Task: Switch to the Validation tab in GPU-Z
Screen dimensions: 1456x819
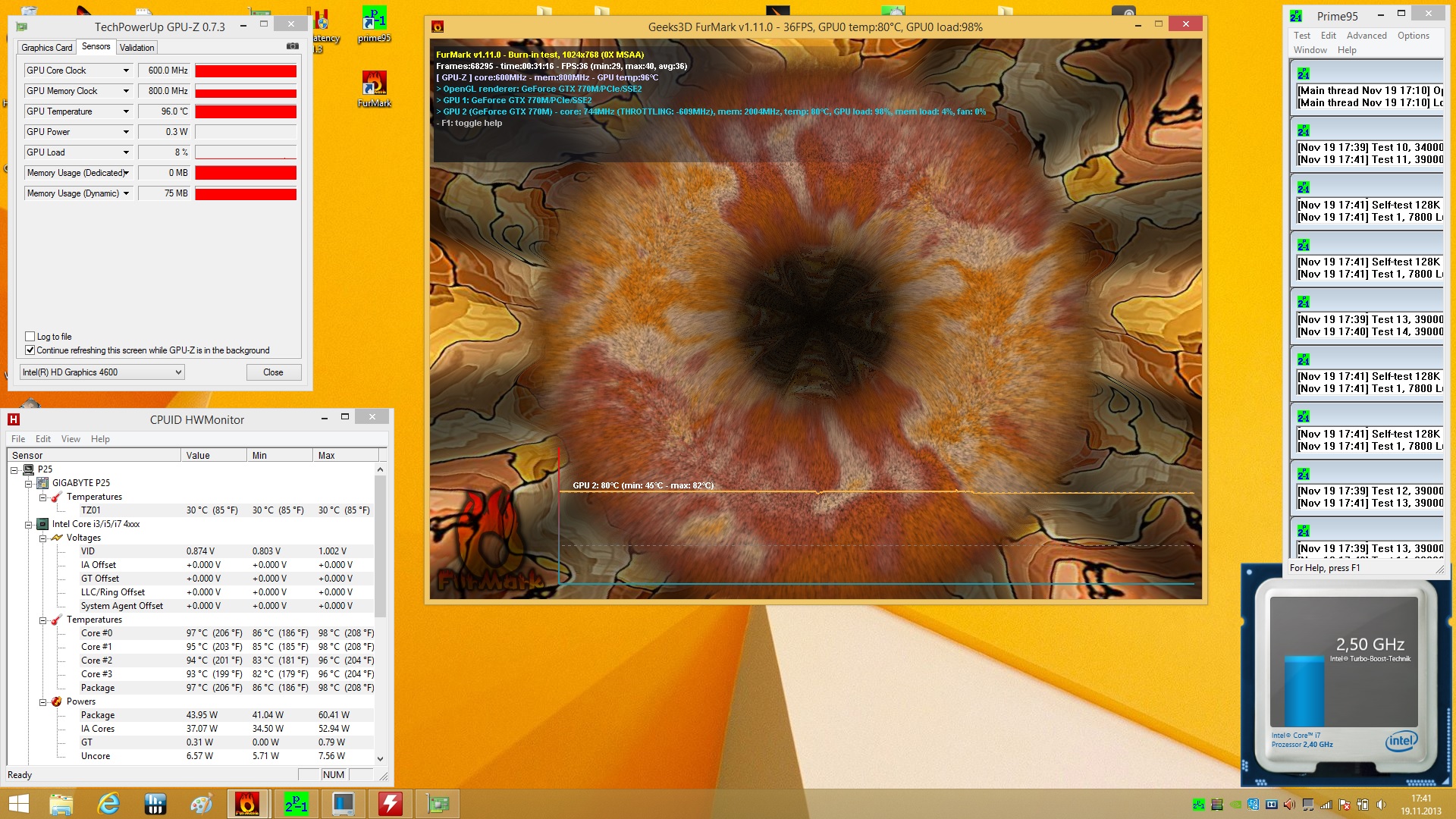Action: (136, 48)
